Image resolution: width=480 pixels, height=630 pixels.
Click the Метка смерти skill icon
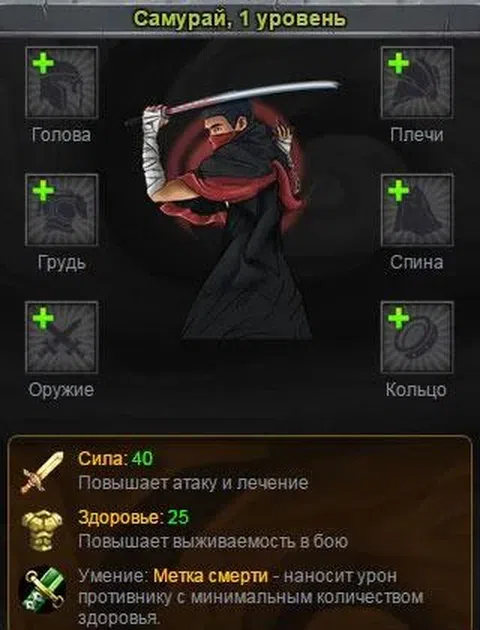43,590
